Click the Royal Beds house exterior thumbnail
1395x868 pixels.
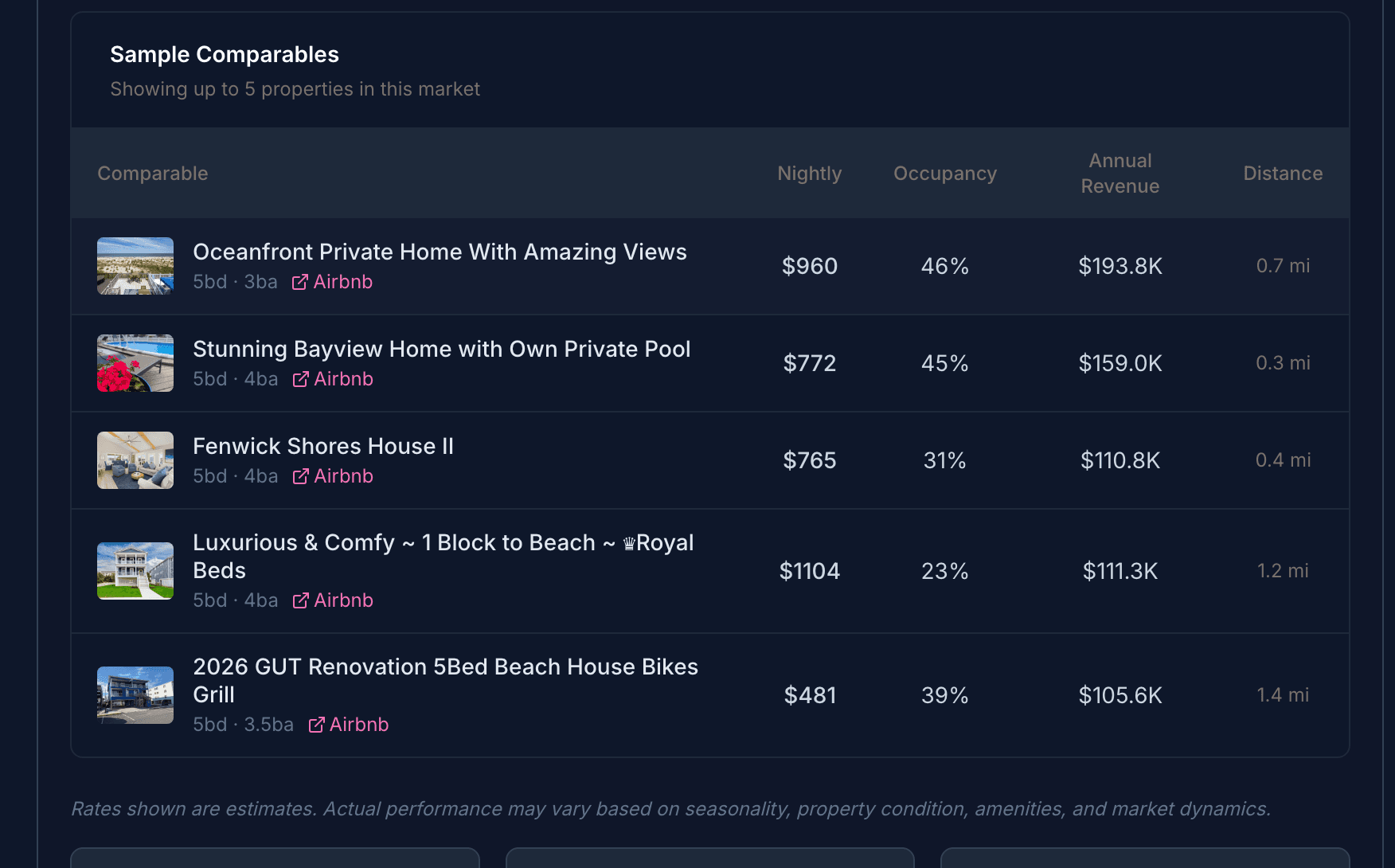coord(135,571)
